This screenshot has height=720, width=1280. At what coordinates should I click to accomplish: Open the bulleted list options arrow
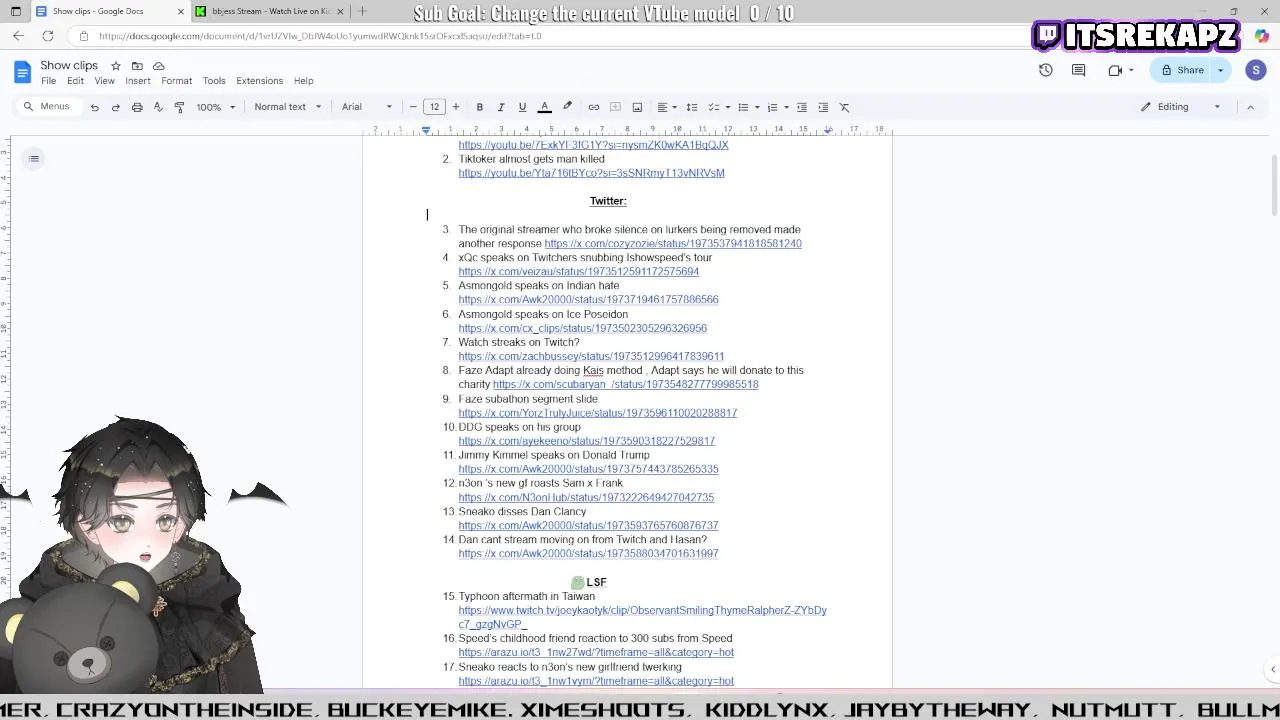[758, 107]
